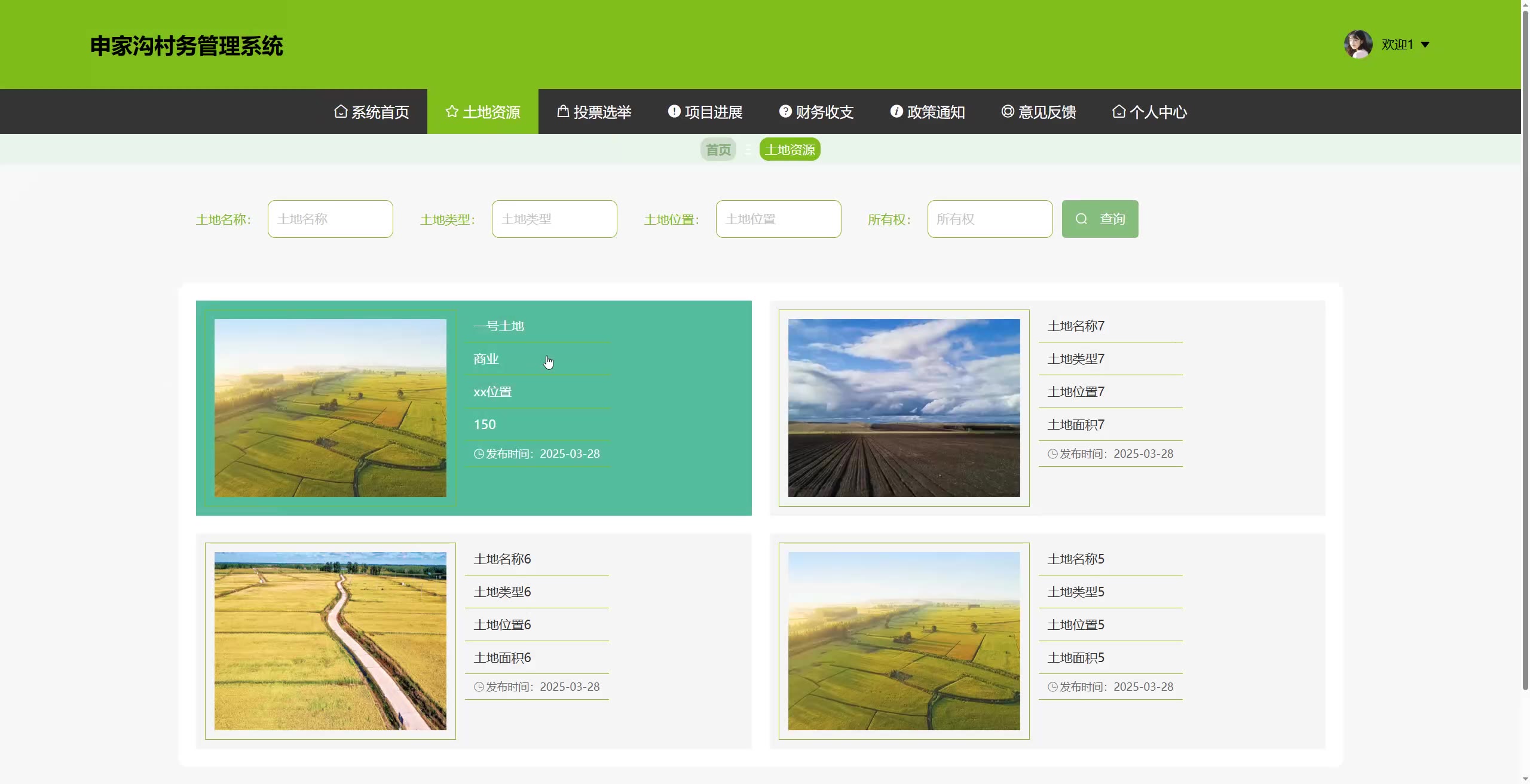Open the 个人中心 menu item
The image size is (1530, 784).
[x=1158, y=112]
